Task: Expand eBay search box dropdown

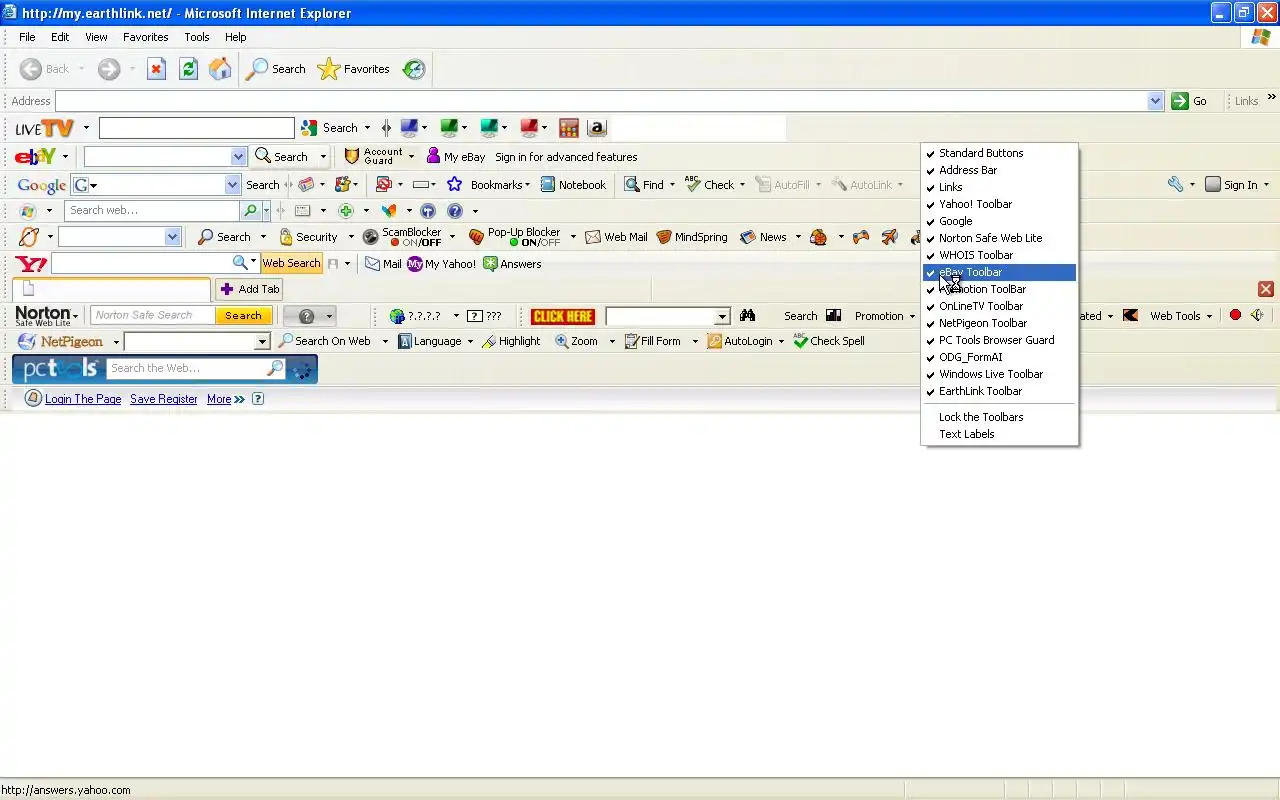Action: pyautogui.click(x=238, y=157)
